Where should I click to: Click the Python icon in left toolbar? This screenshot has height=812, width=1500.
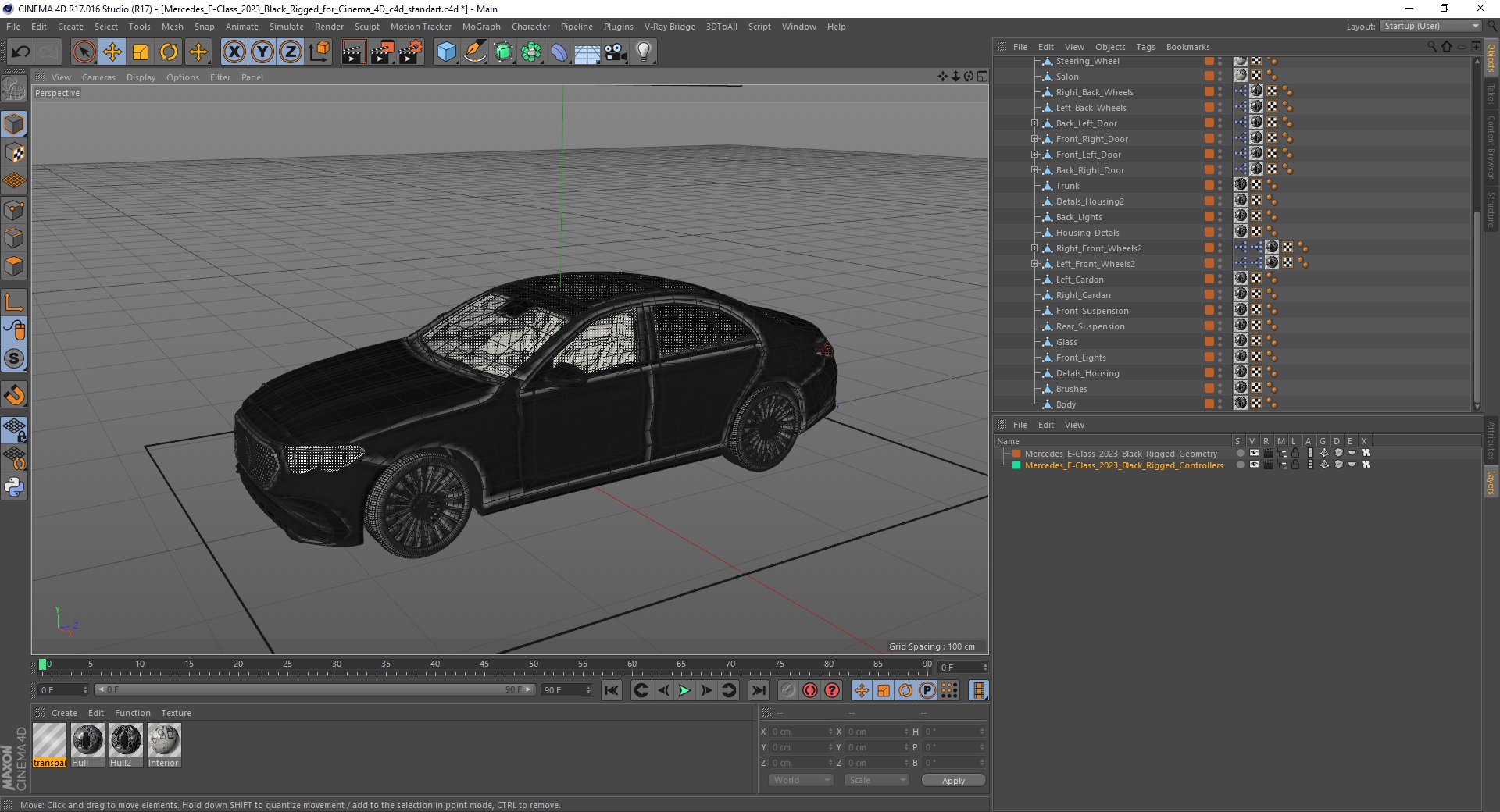pos(14,487)
